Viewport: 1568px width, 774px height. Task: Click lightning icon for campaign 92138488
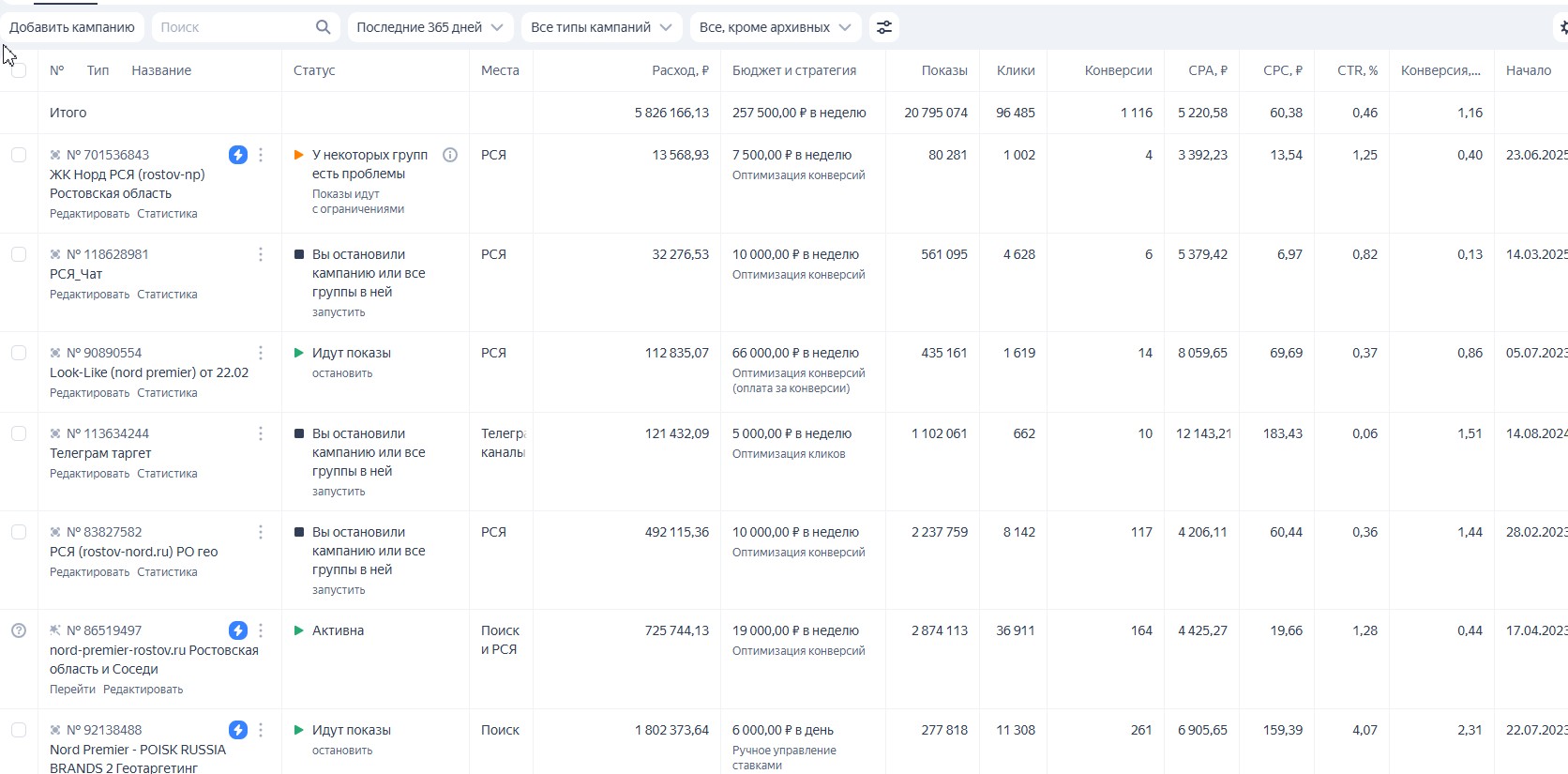[238, 730]
